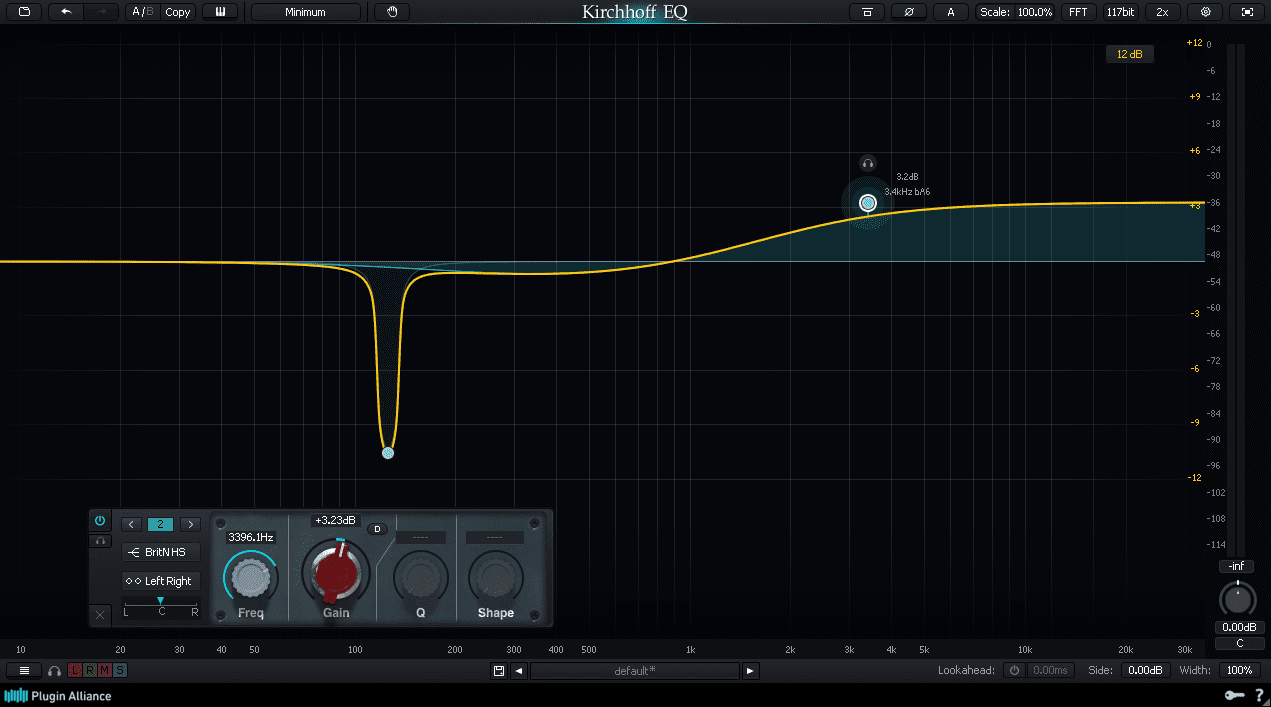Invert phase with the Ø button
The height and width of the screenshot is (707, 1271).
pos(909,12)
